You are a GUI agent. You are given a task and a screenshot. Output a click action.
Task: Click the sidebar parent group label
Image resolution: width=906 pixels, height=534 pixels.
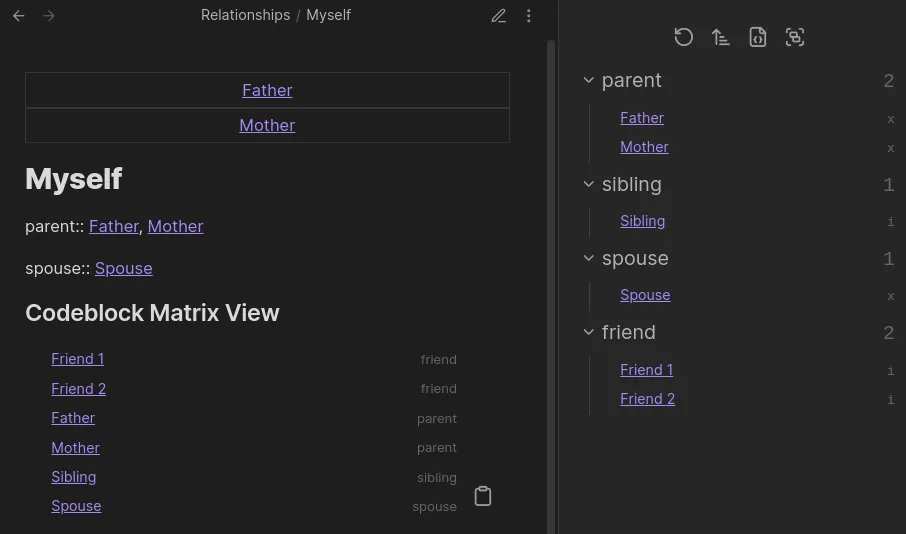coord(632,80)
